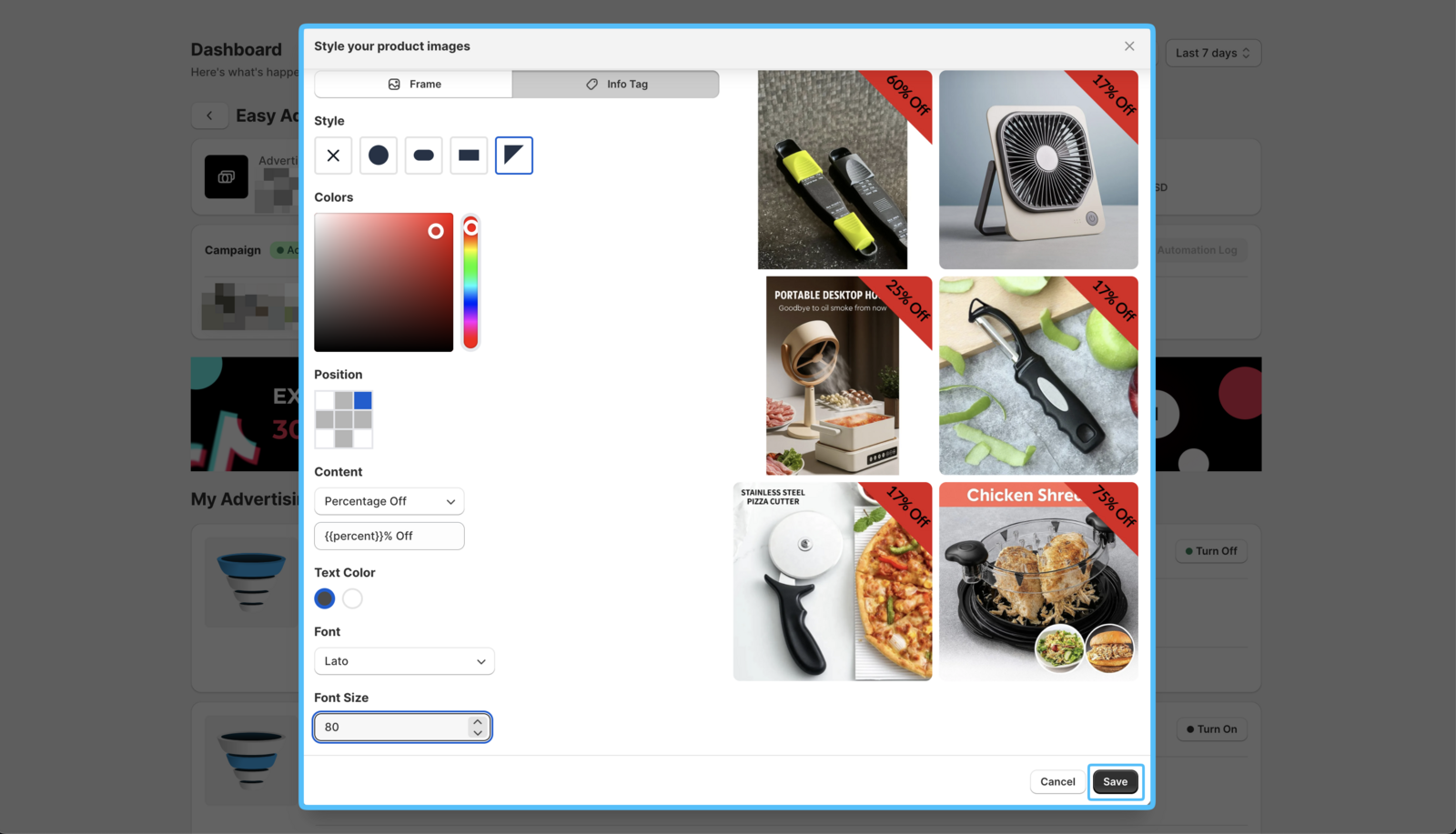Switch to the Frame tab
The image size is (1456, 834).
pos(414,85)
